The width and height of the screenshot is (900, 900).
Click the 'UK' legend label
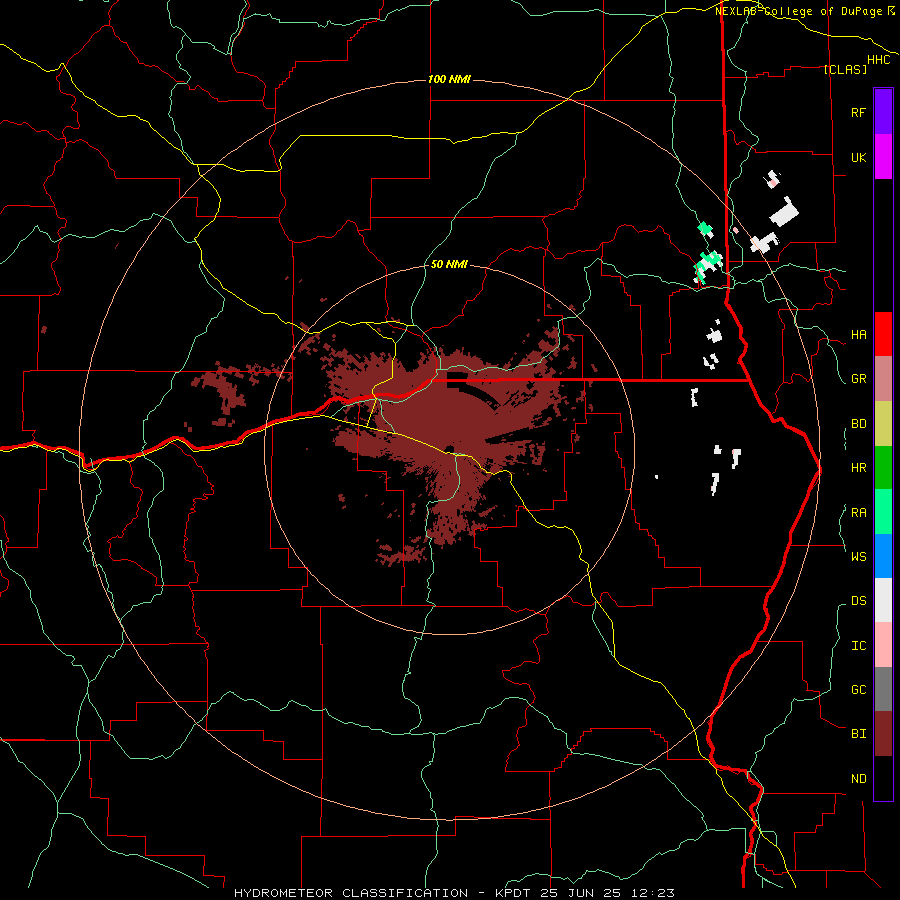(858, 157)
